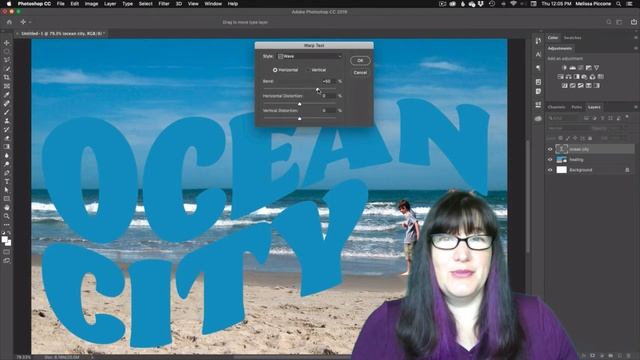Select the Blur tool
The height and width of the screenshot is (360, 640).
pos(7,155)
